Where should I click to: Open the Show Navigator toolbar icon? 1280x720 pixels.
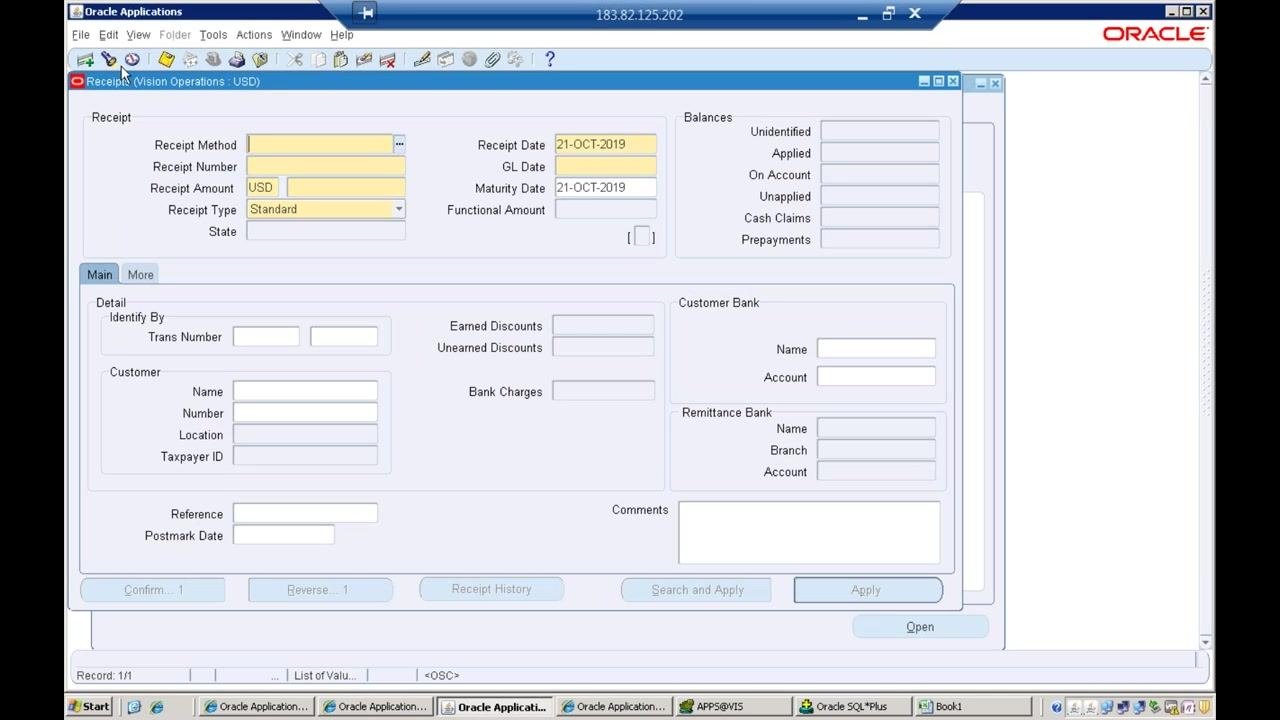[x=132, y=60]
